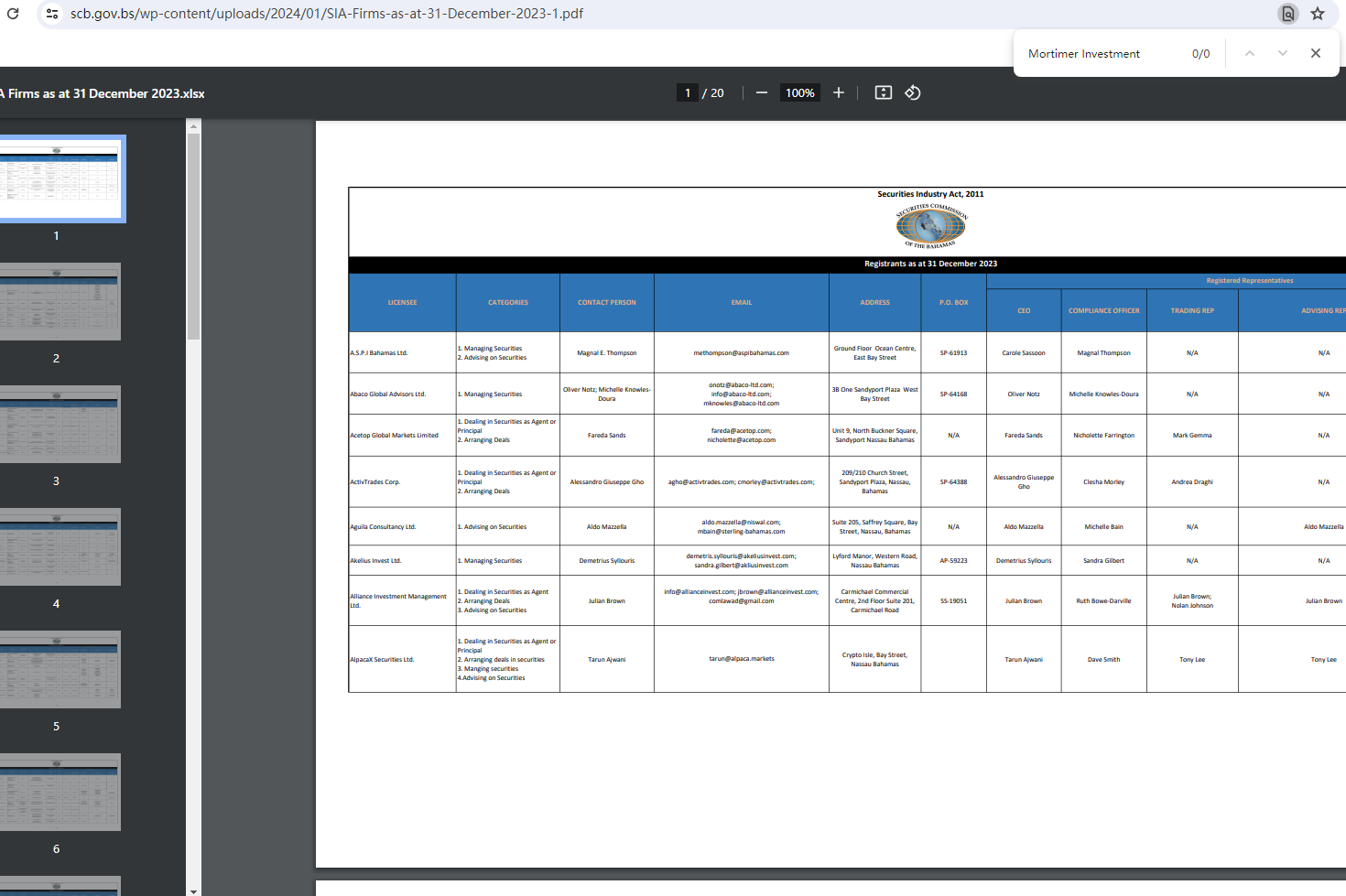Select page 1 thumbnail
1346x896 pixels.
[60, 178]
